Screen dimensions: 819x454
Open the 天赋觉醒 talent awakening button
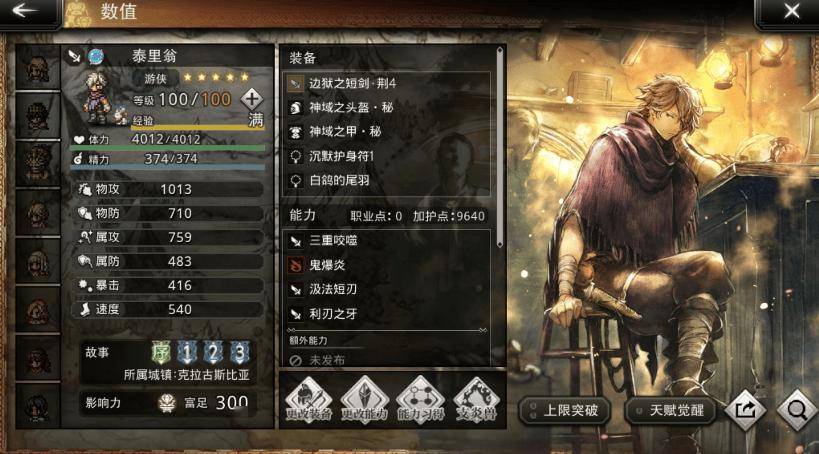[671, 411]
